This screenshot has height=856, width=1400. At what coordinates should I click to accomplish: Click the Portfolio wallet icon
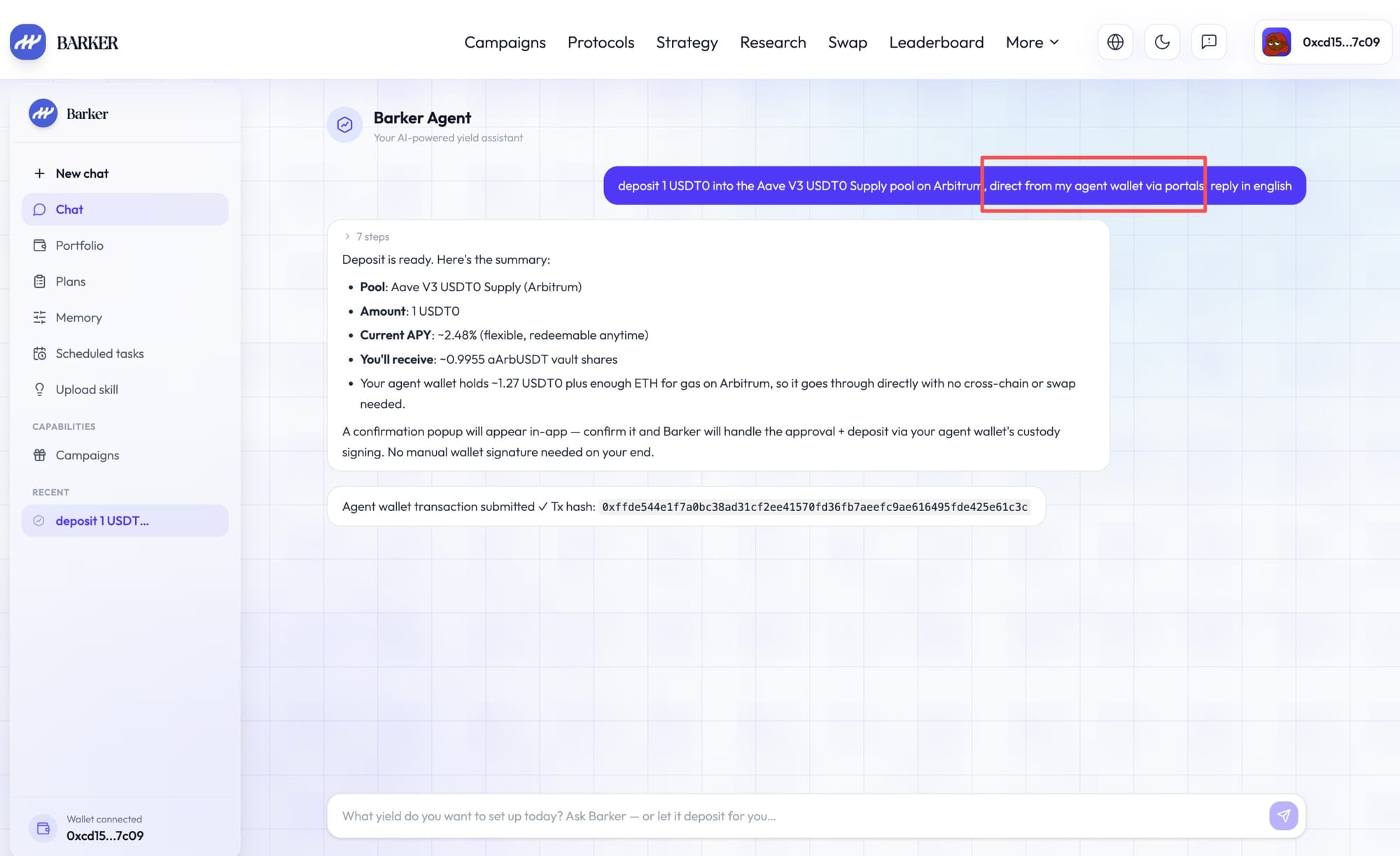pyautogui.click(x=39, y=246)
